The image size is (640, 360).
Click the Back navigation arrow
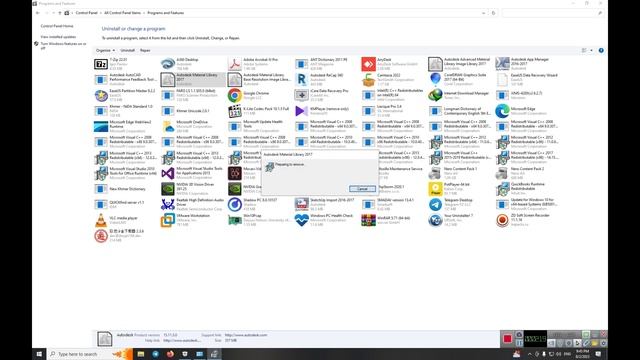point(38,13)
